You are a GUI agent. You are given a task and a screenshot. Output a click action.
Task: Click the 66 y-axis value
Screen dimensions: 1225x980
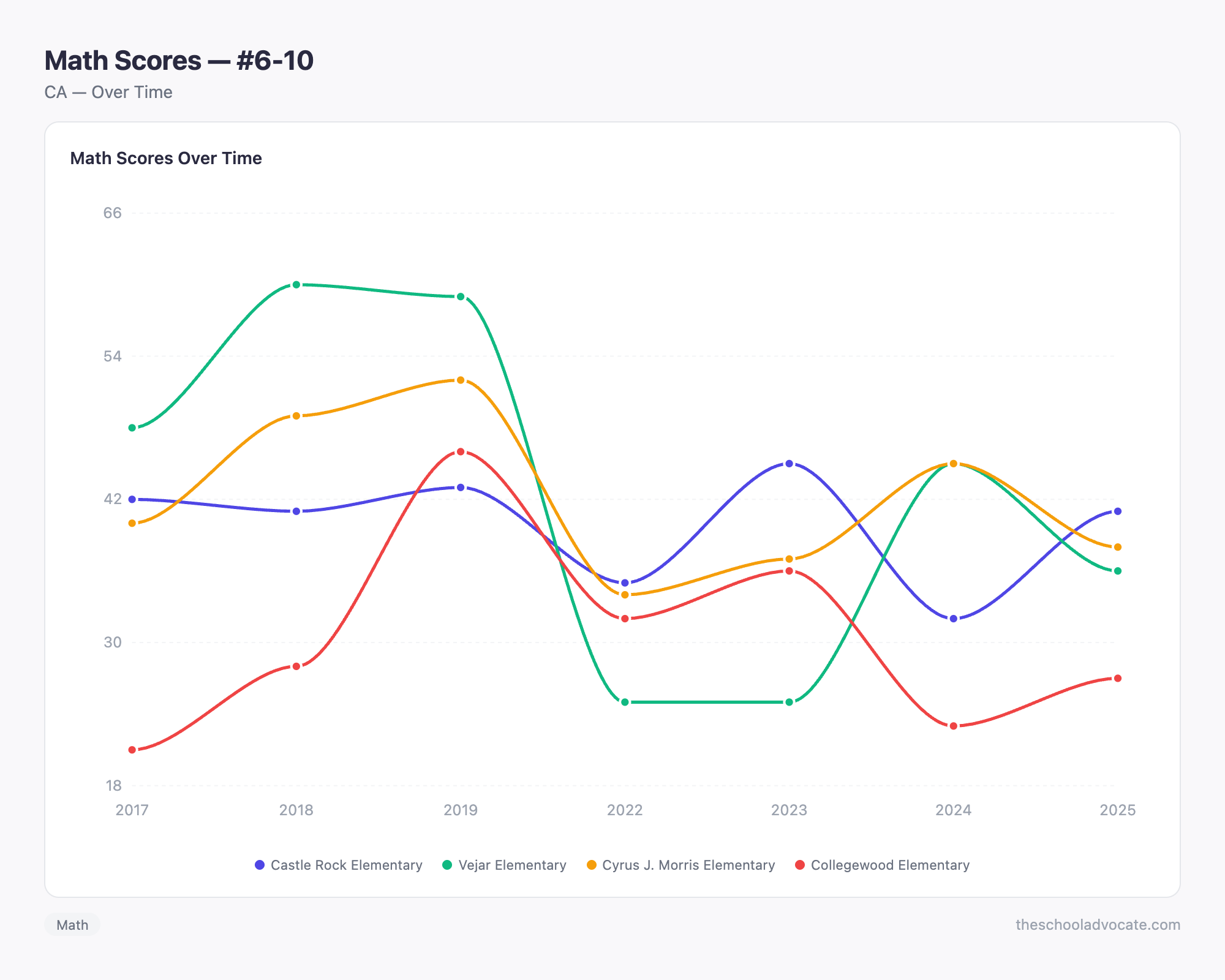[113, 213]
